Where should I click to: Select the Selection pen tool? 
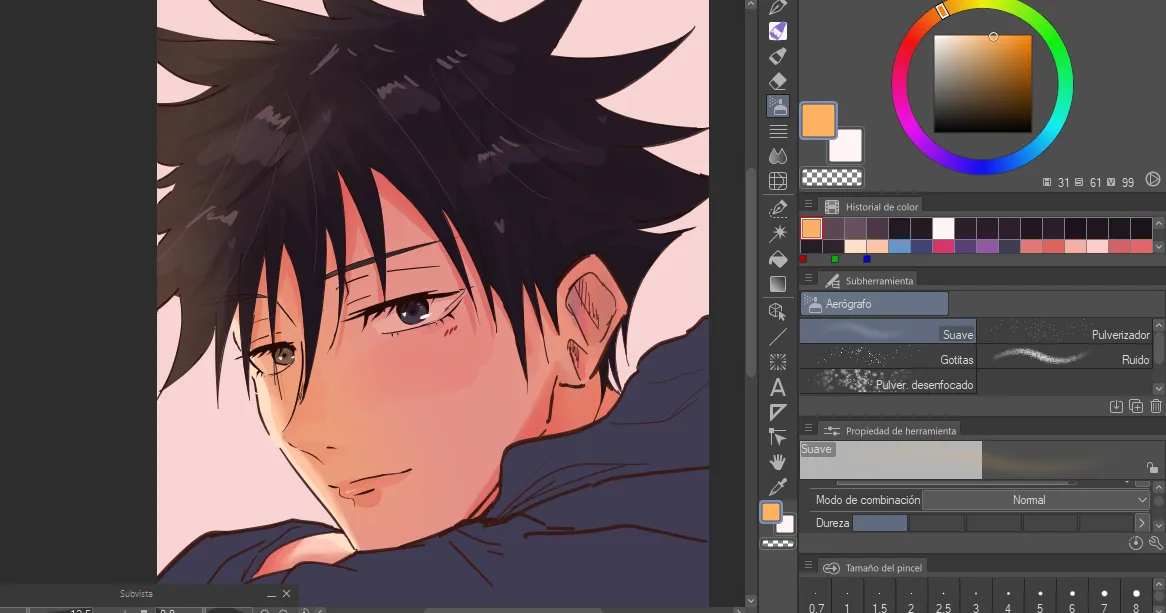click(x=778, y=208)
